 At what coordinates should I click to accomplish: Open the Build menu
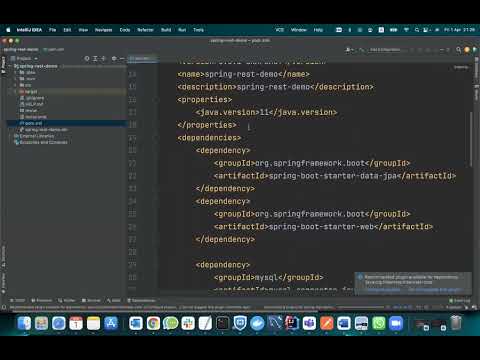point(166,30)
